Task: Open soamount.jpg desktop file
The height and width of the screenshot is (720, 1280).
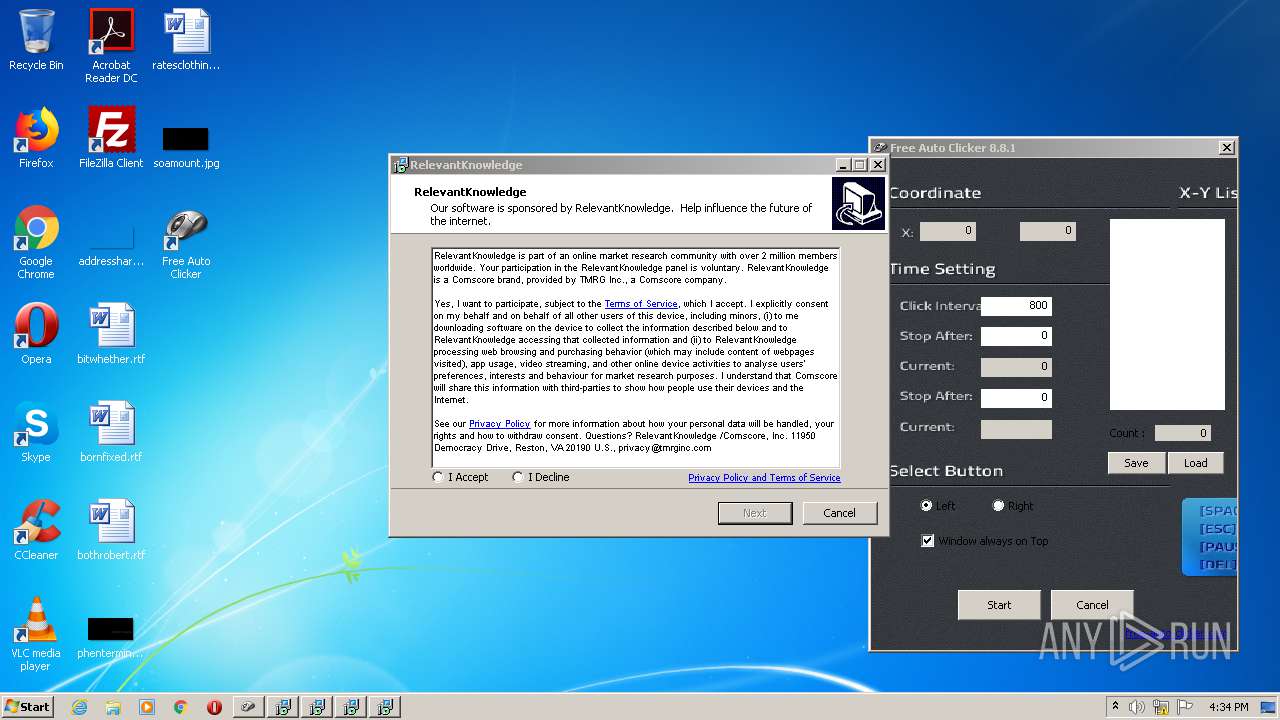Action: 186,145
